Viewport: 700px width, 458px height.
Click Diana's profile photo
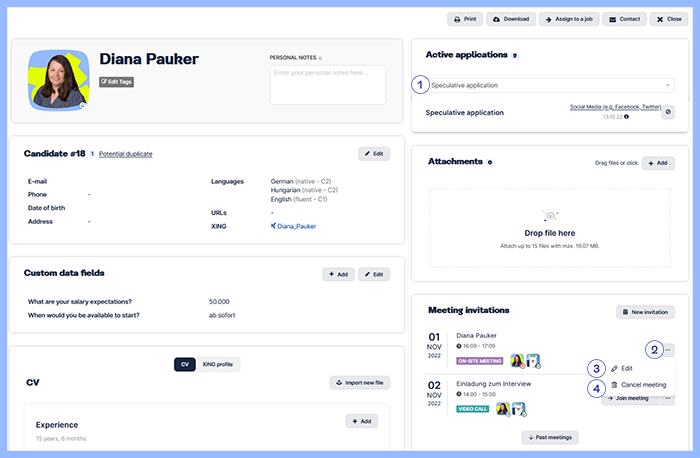[59, 79]
